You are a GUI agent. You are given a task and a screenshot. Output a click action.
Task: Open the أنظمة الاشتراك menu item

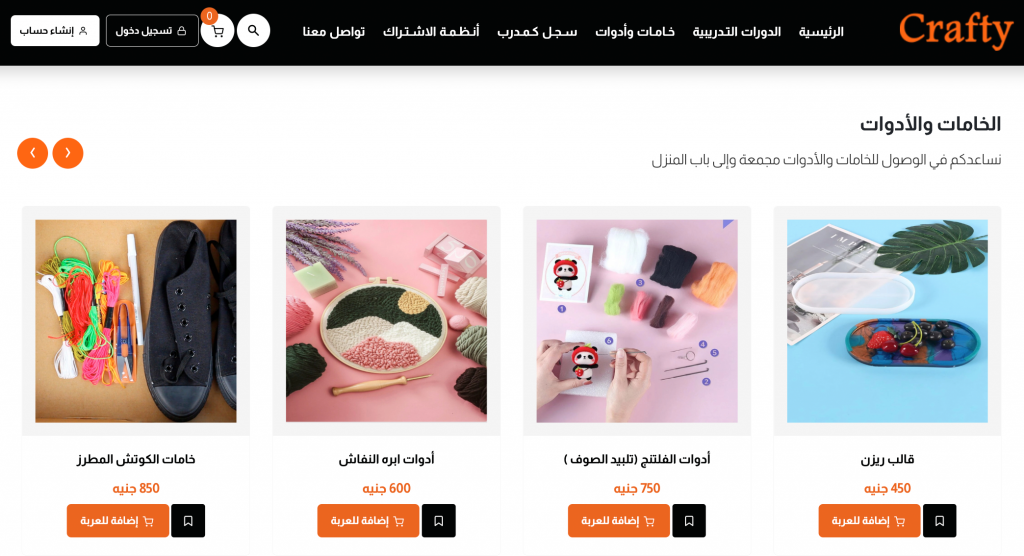click(431, 31)
